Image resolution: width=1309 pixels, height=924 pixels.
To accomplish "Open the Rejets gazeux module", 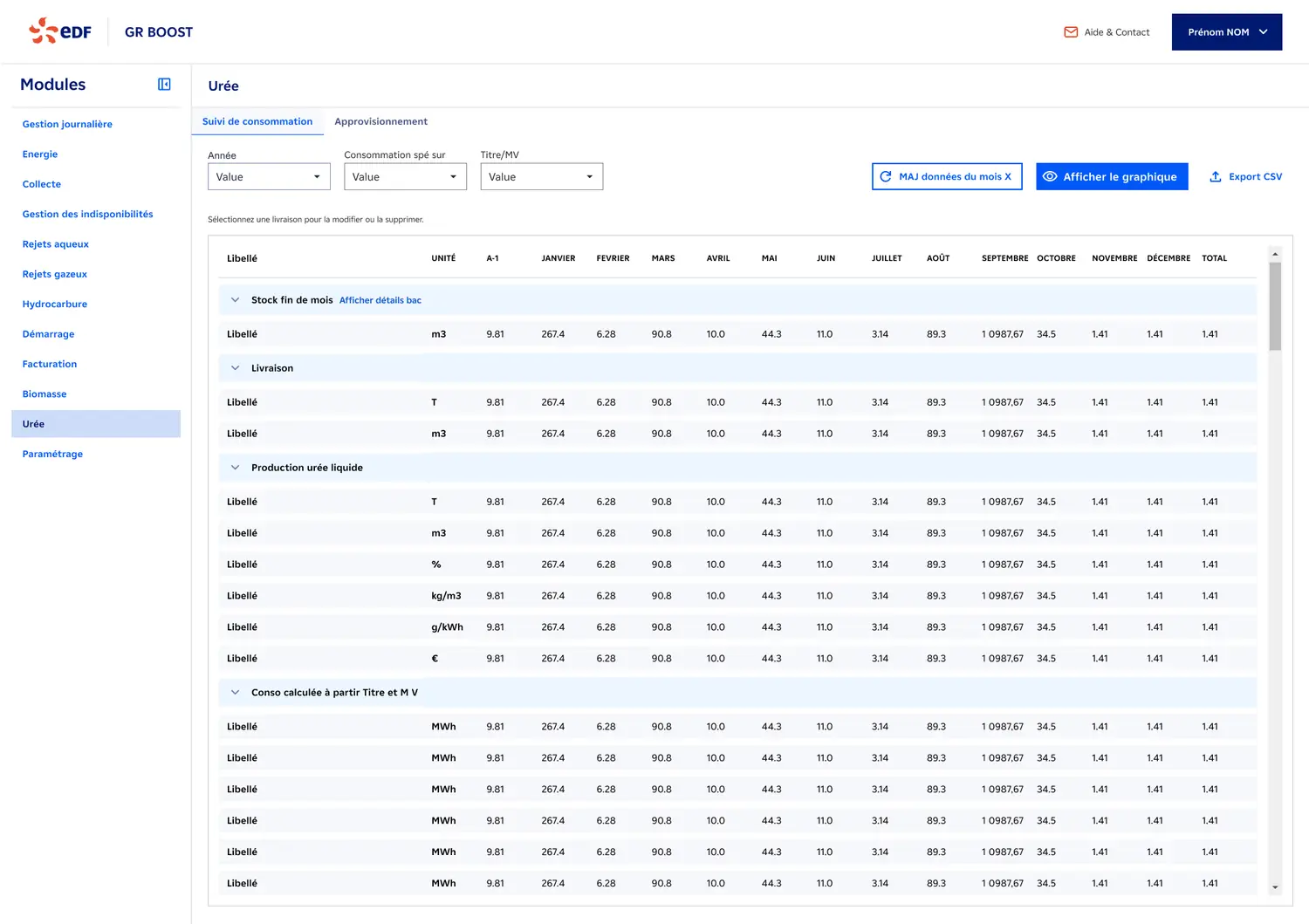I will coord(55,274).
